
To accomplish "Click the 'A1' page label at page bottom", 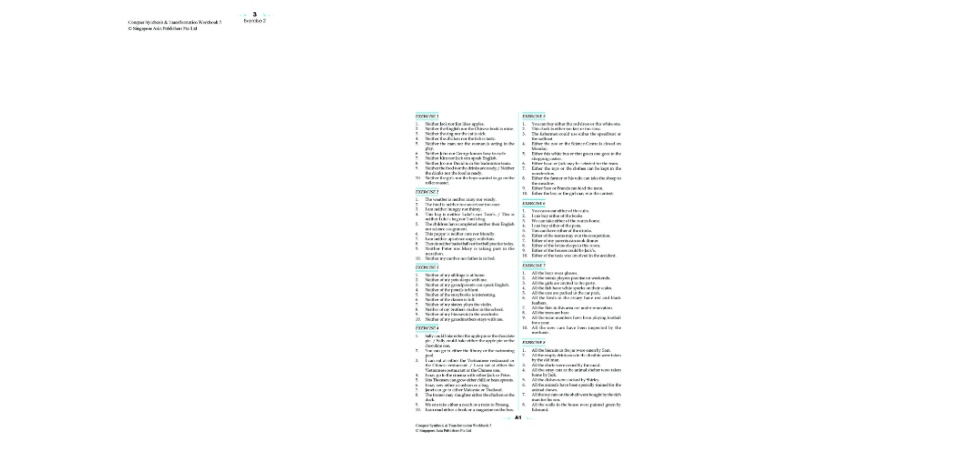I will 518,417.
